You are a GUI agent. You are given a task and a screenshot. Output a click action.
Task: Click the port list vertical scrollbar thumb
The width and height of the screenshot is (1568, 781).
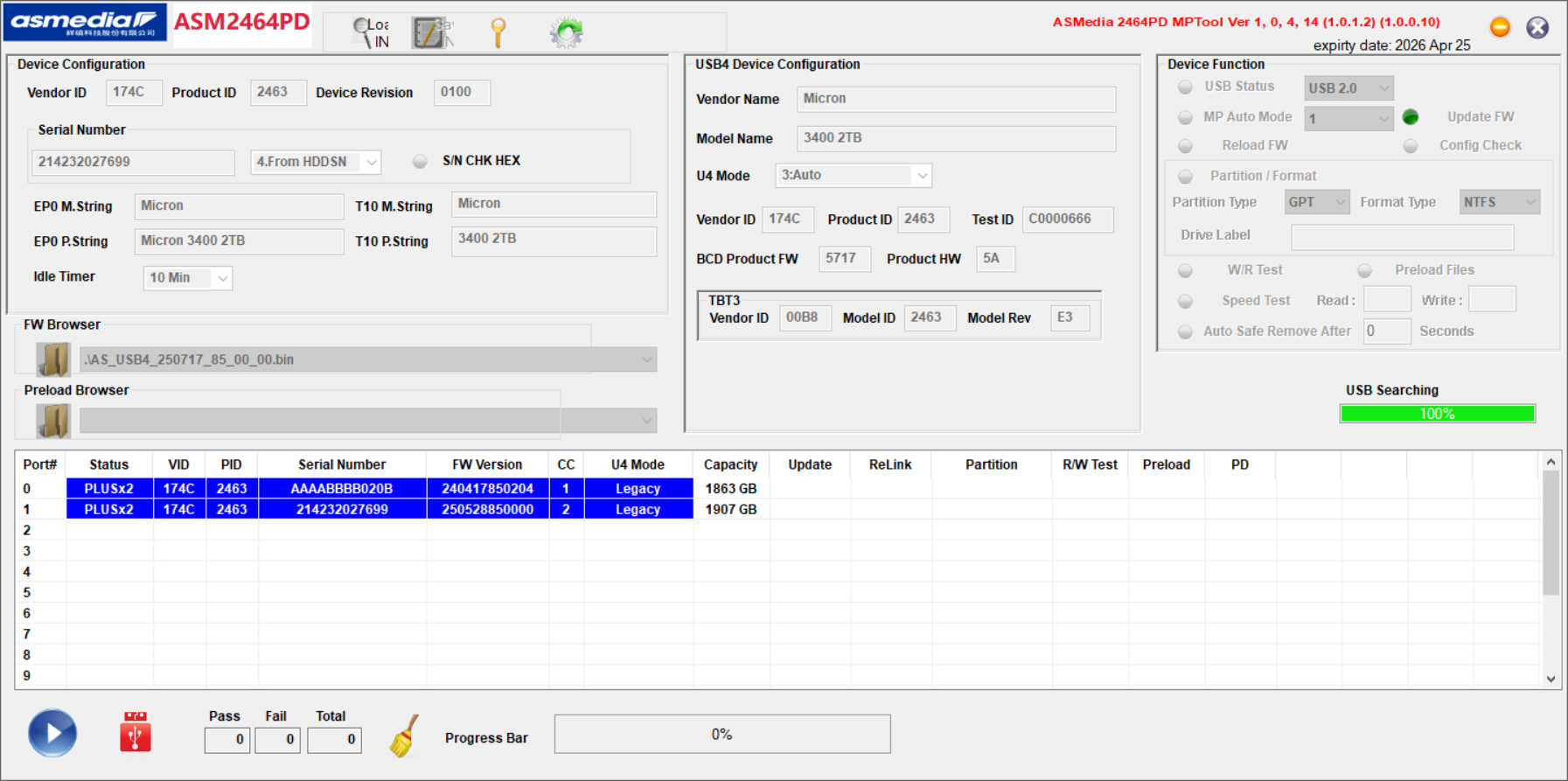1551,533
